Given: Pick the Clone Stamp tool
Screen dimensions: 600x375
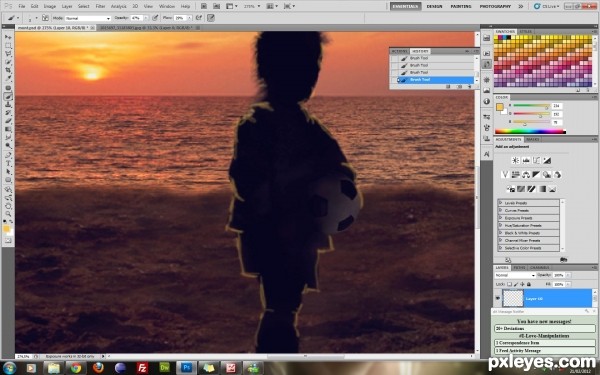Looking at the screenshot, I should pyautogui.click(x=8, y=104).
